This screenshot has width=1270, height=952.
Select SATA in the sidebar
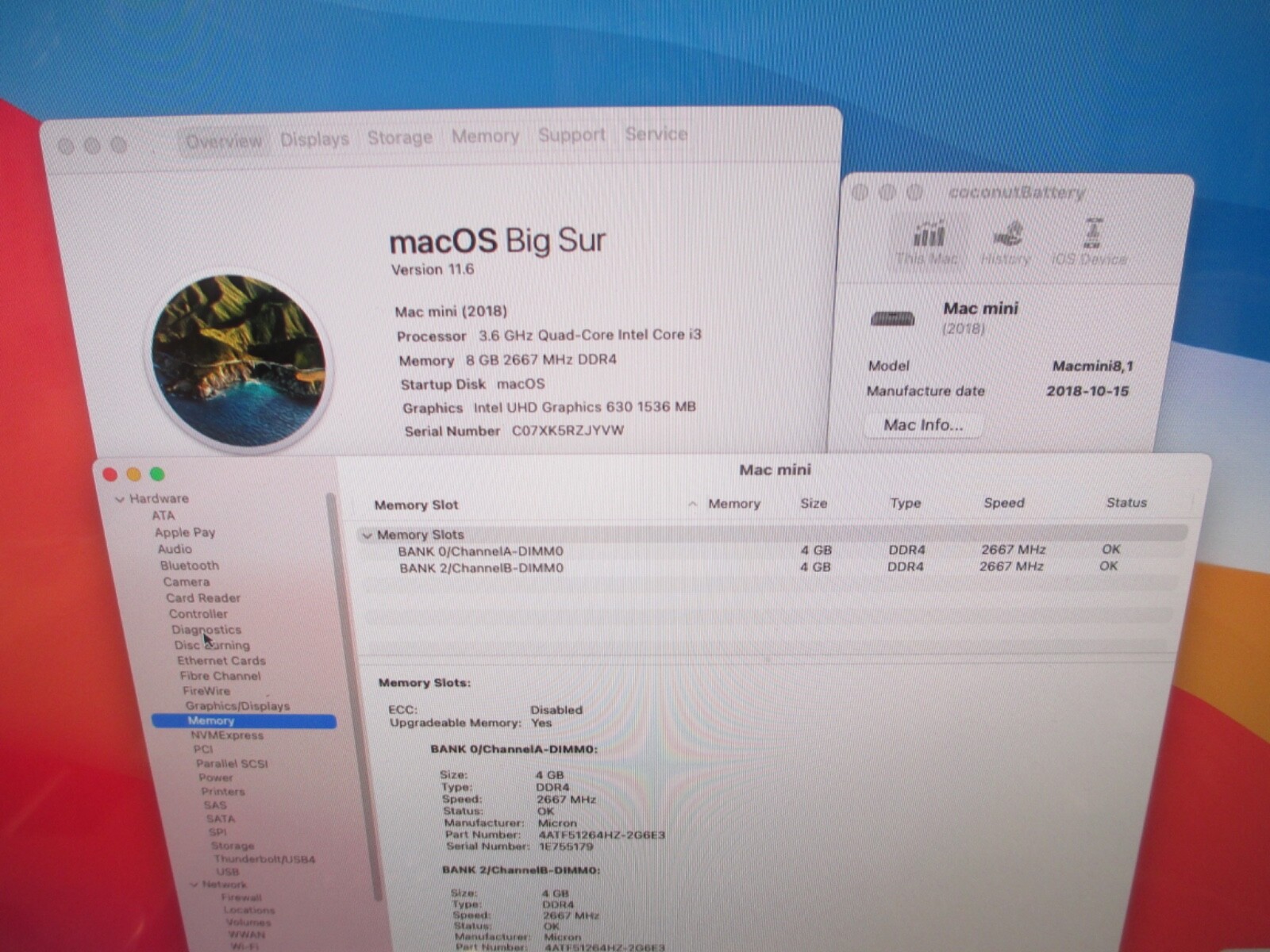(x=220, y=819)
